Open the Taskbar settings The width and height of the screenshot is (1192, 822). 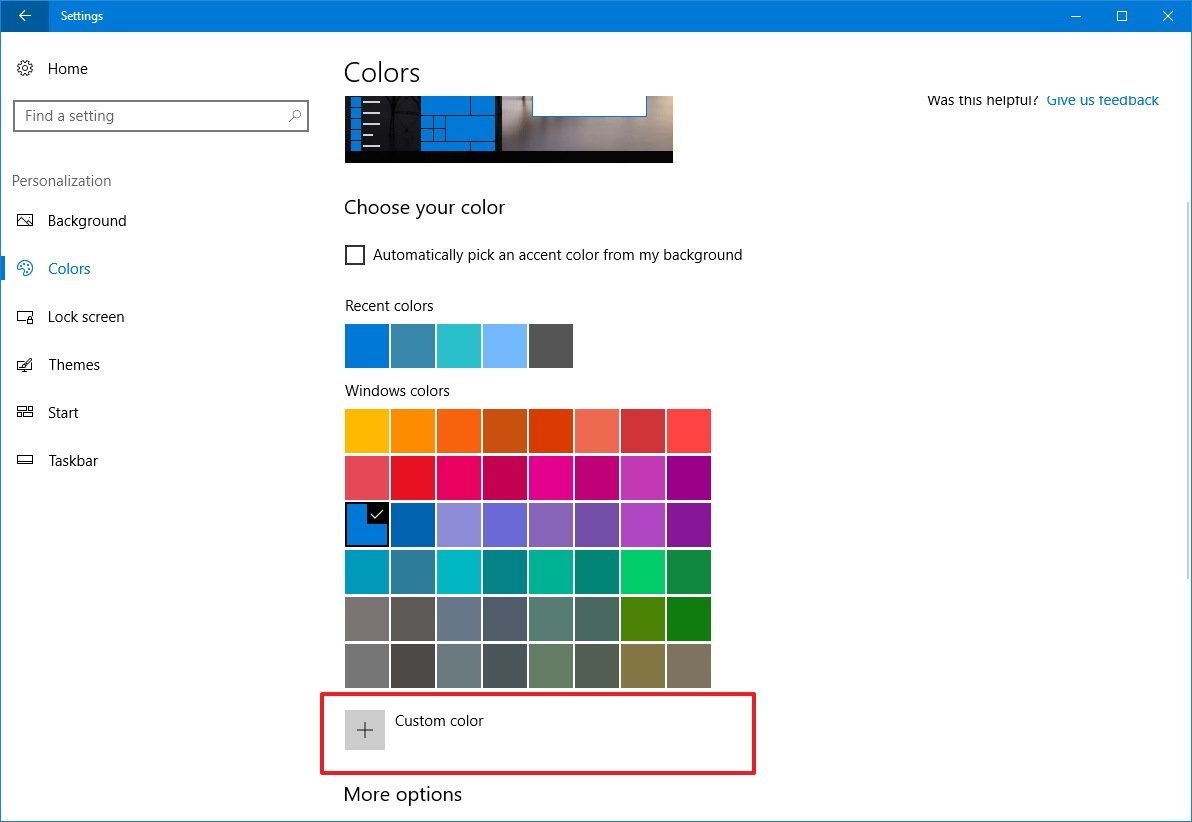[71, 460]
